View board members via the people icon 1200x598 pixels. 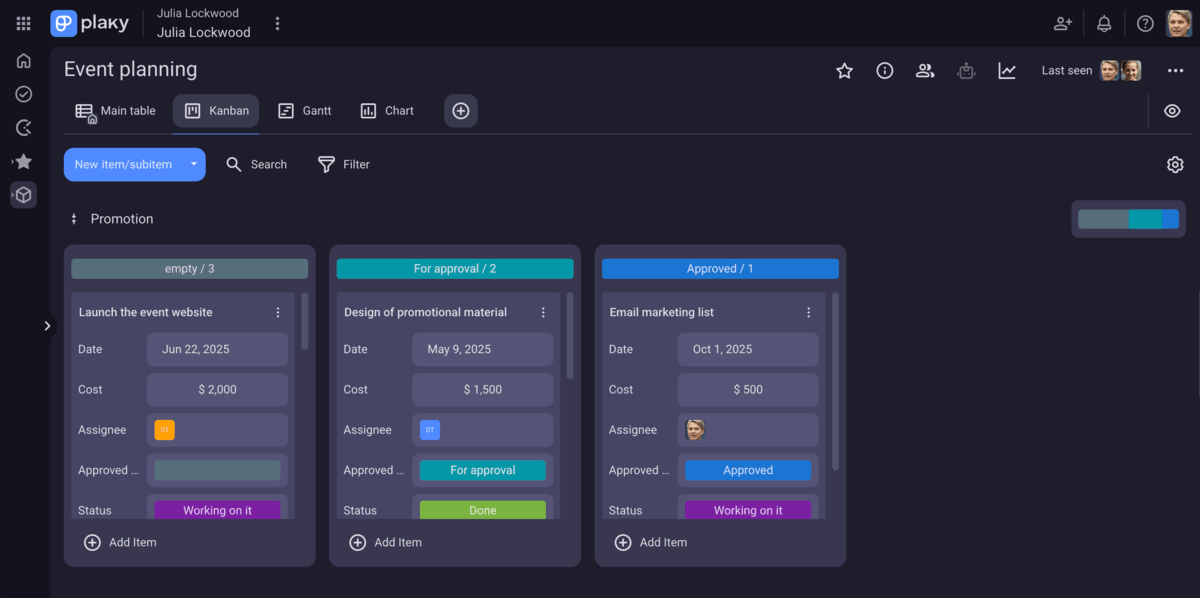(924, 70)
